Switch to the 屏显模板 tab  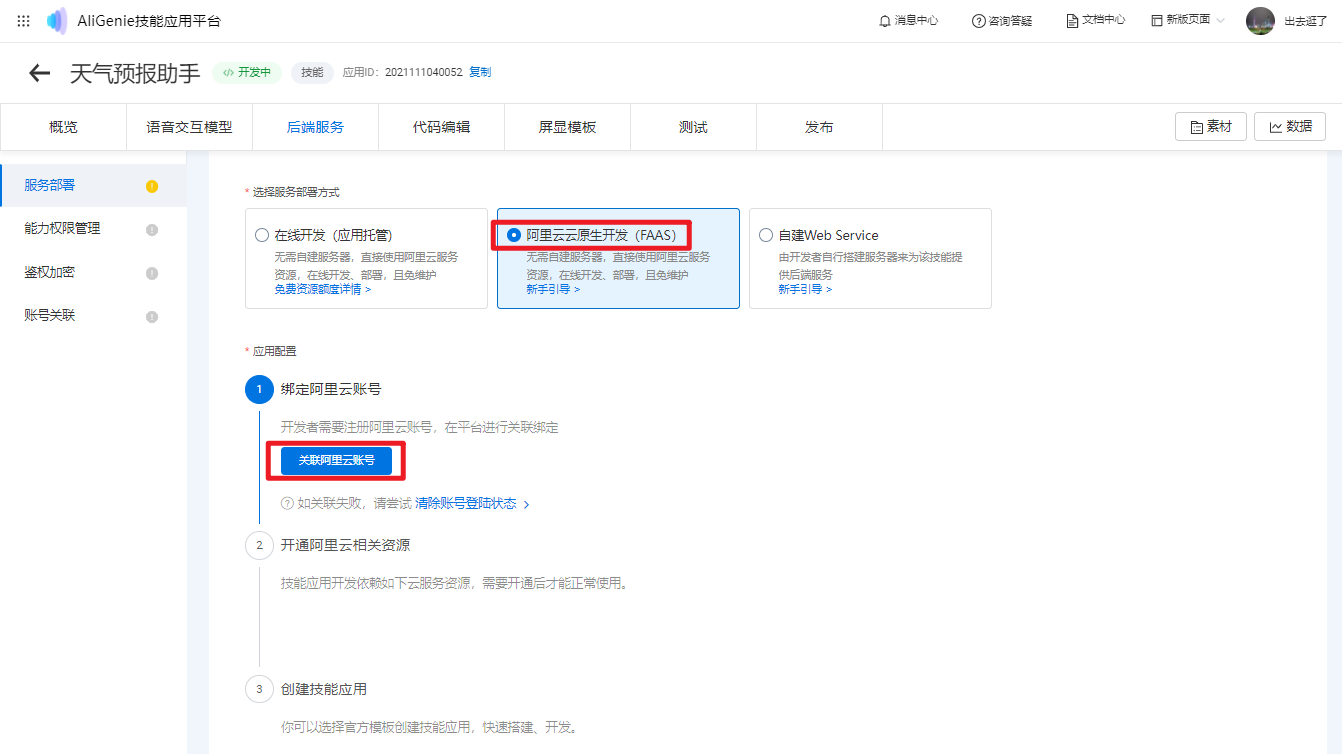pos(567,127)
